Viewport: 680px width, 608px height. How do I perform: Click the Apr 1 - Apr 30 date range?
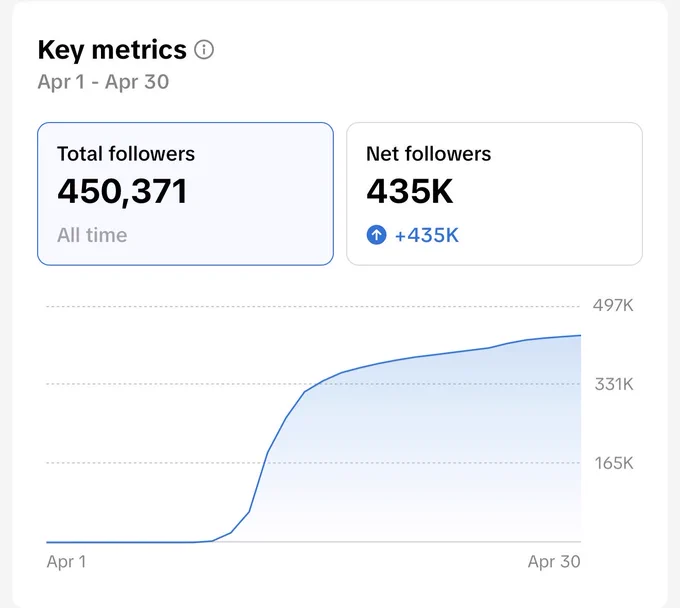(103, 82)
